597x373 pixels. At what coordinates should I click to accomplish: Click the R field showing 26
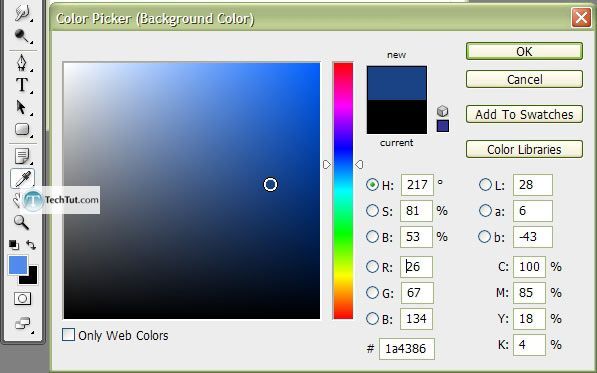pos(416,266)
